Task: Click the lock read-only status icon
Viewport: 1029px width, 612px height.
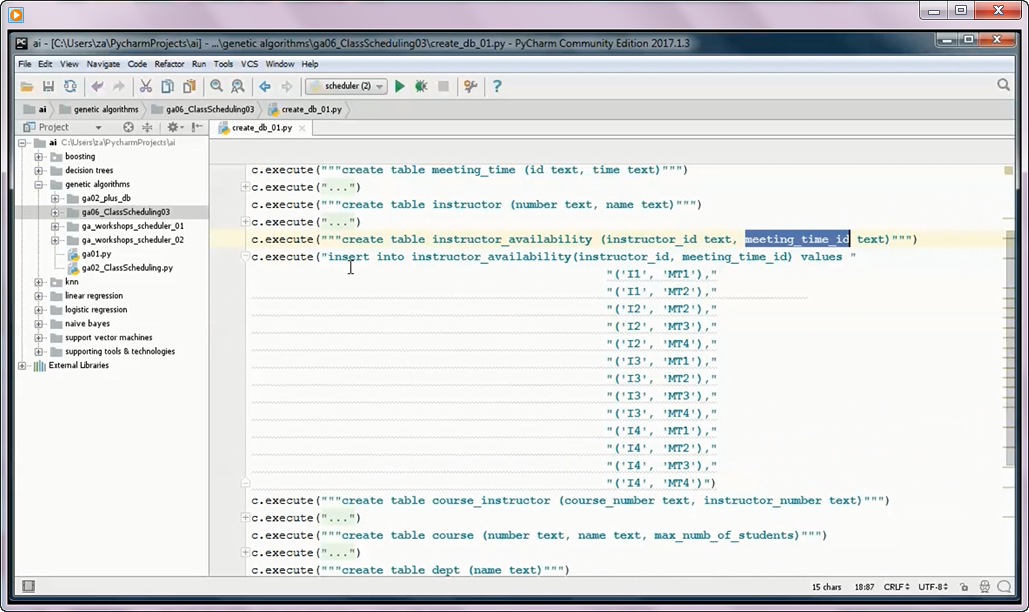Action: point(963,587)
